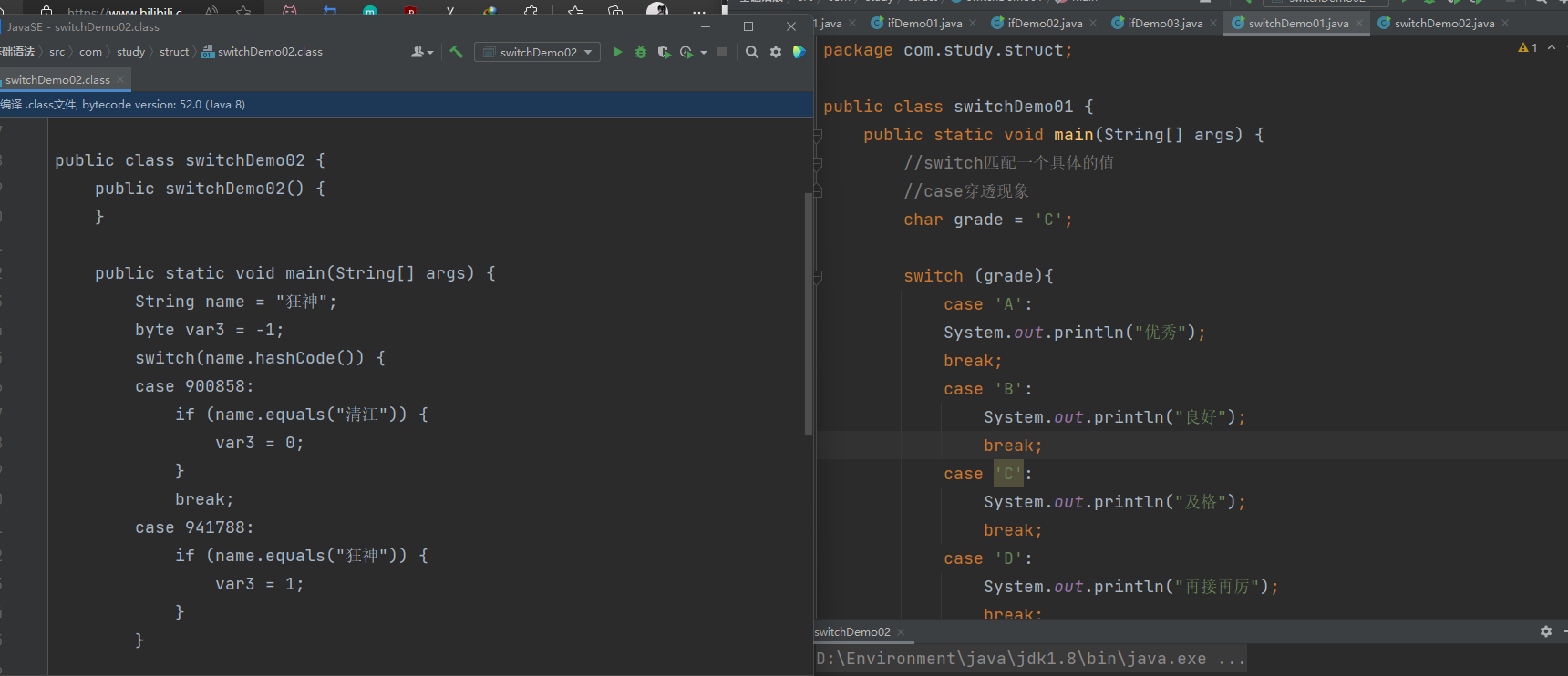Open the switchDemo02 run configuration dropdown

[538, 52]
